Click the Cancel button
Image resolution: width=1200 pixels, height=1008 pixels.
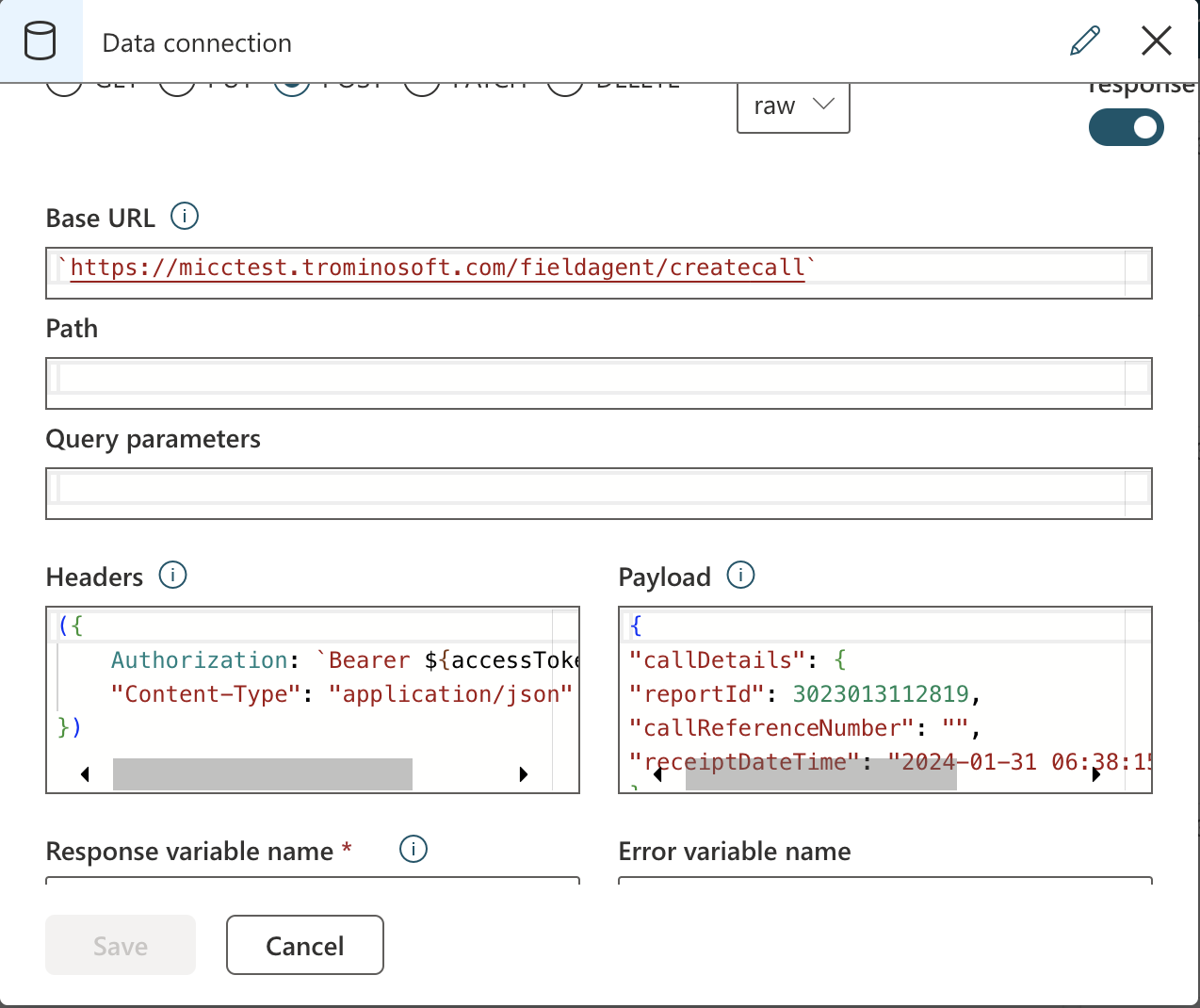point(304,945)
